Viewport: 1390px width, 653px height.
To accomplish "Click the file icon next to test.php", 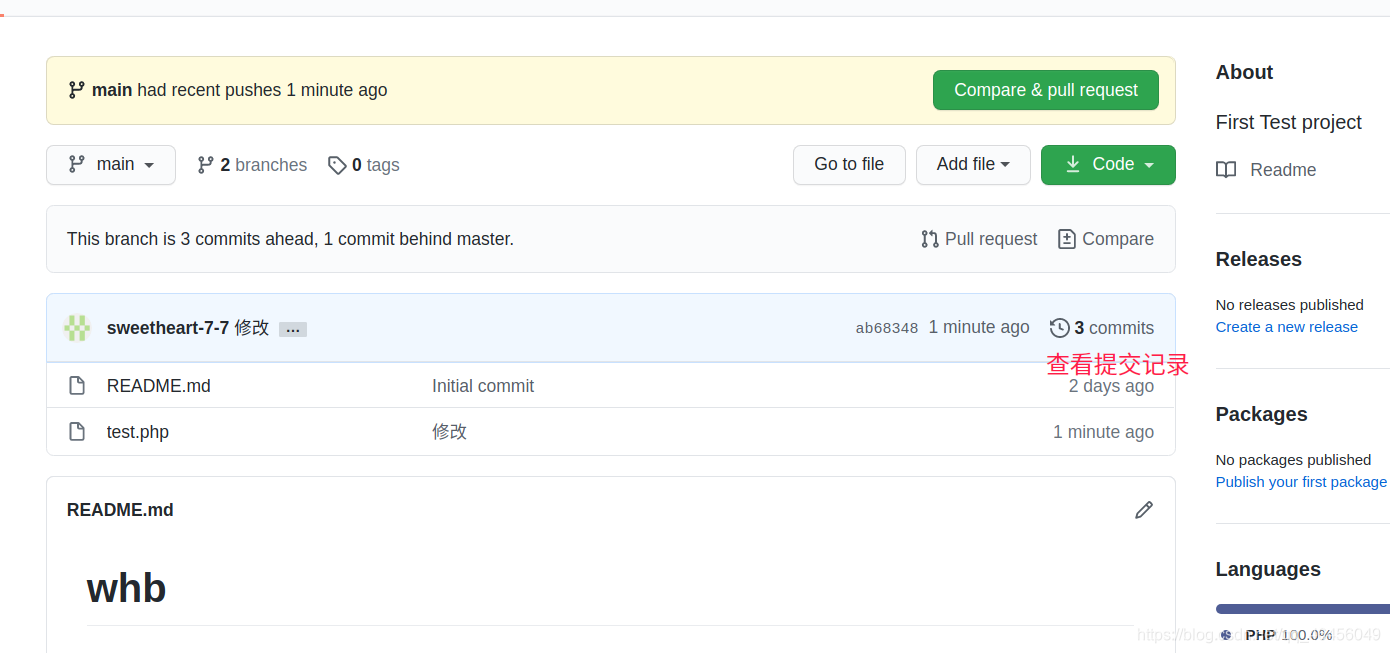I will (77, 432).
